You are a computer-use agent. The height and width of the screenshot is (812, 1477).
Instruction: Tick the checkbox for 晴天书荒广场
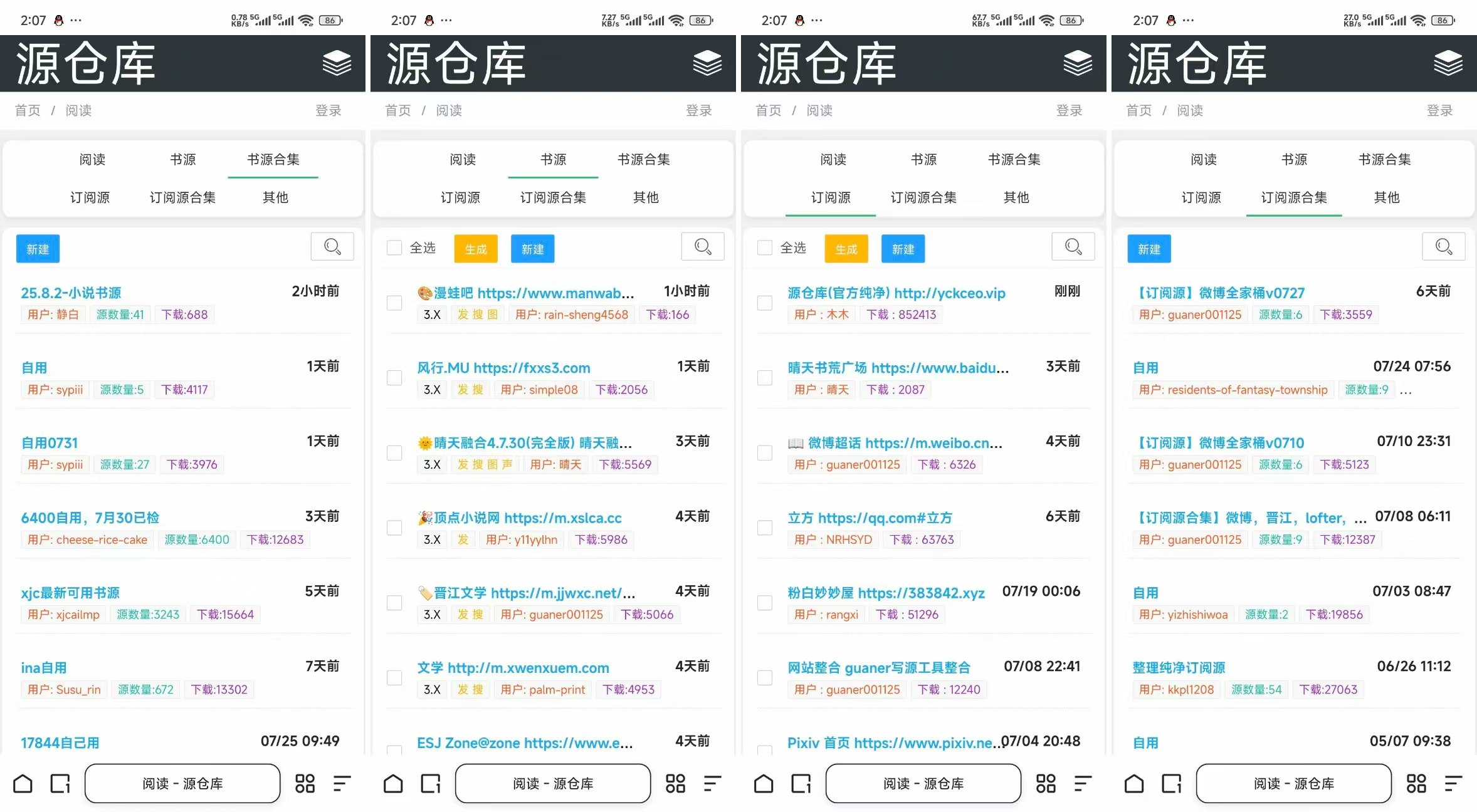765,378
